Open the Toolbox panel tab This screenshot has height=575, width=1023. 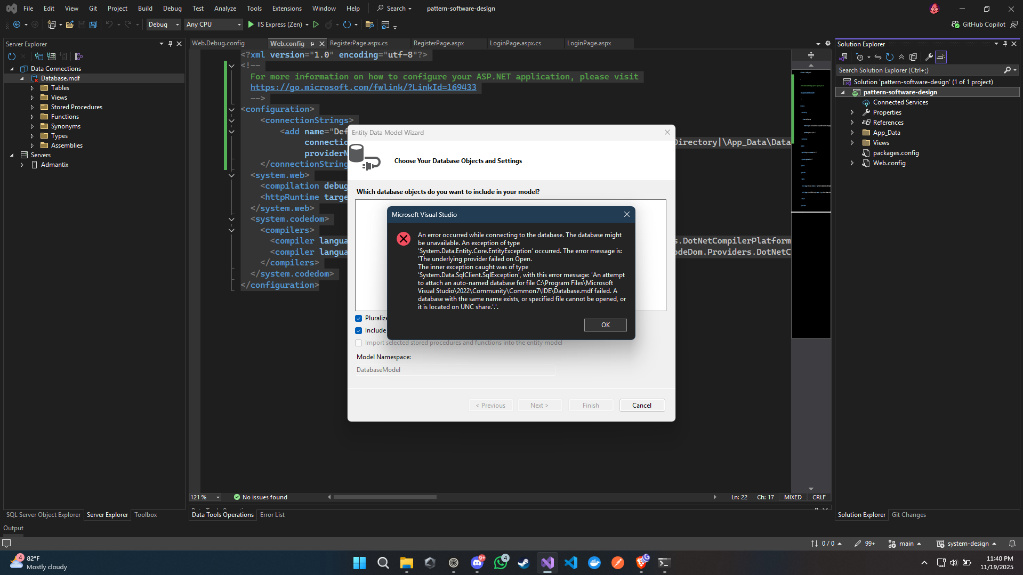(x=145, y=515)
